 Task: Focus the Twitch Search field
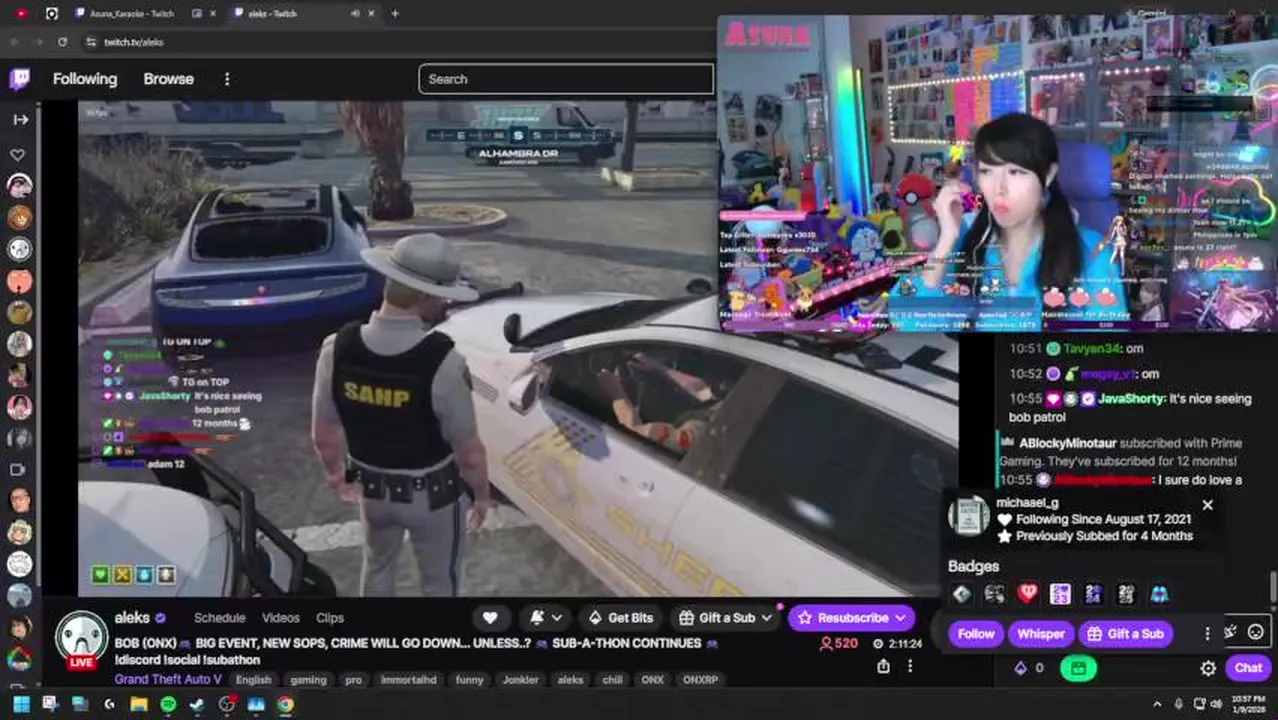(566, 79)
